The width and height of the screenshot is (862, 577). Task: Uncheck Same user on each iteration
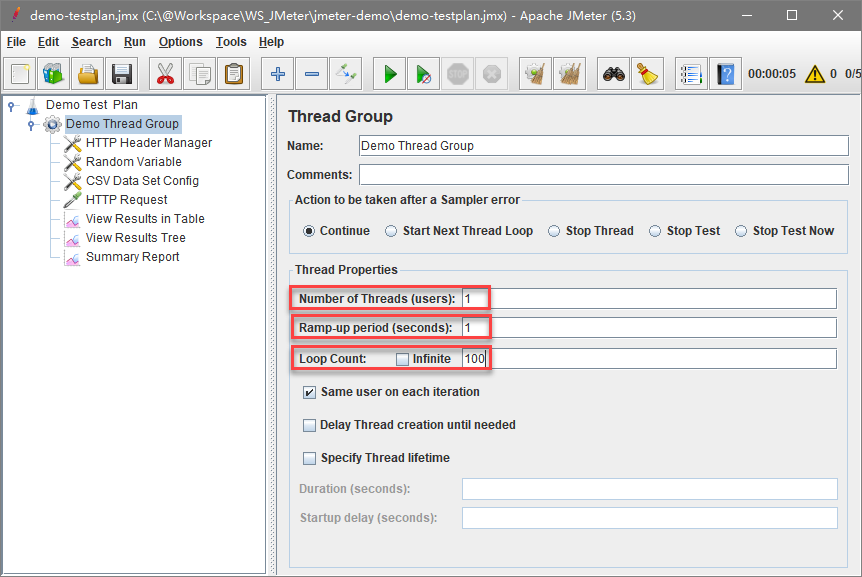coord(310,392)
